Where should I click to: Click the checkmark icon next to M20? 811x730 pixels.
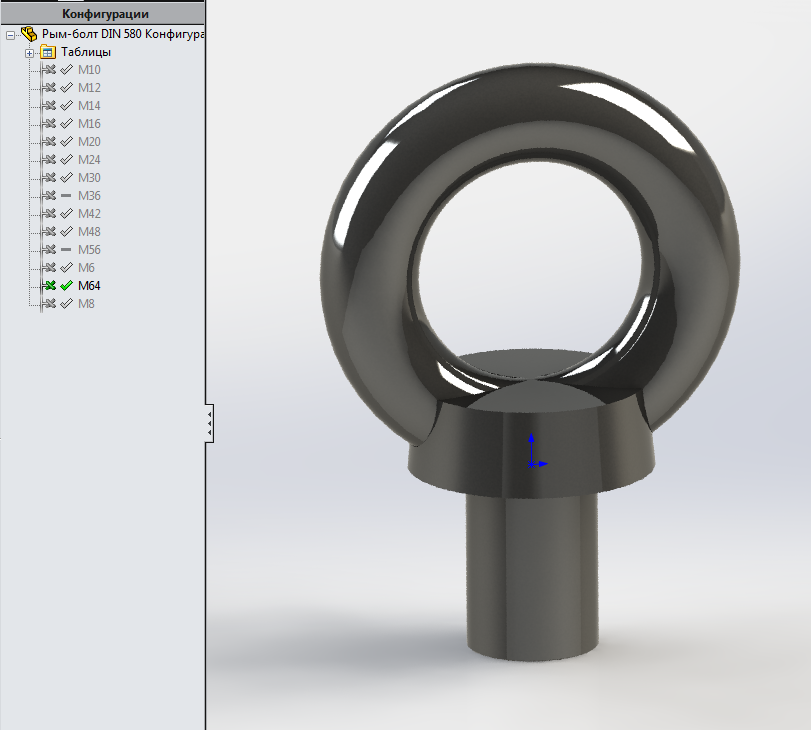coord(66,142)
